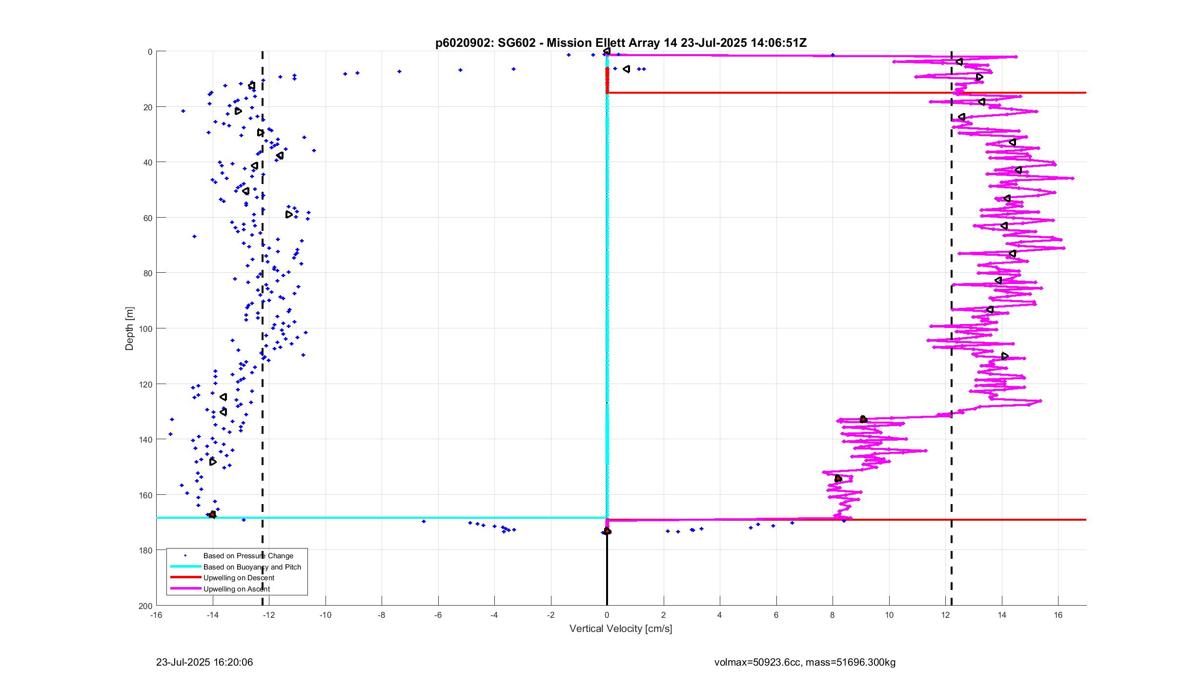Image resolution: width=1200 pixels, height=681 pixels.
Task: Click the 'volmax=50923.6cc, mass=51696.300kg' text
Action: pyautogui.click(x=805, y=662)
